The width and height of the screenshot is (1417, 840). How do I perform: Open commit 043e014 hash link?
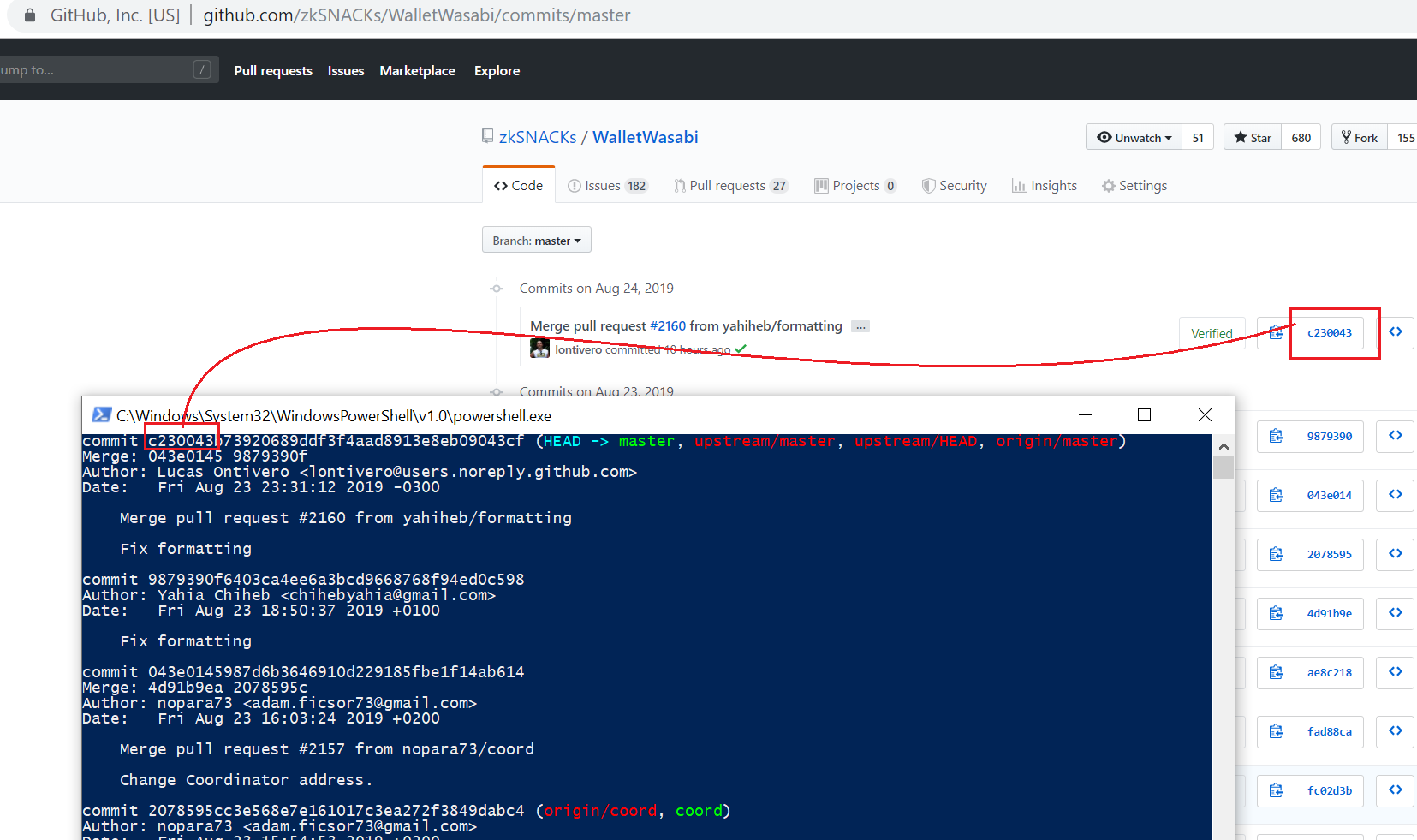tap(1330, 495)
